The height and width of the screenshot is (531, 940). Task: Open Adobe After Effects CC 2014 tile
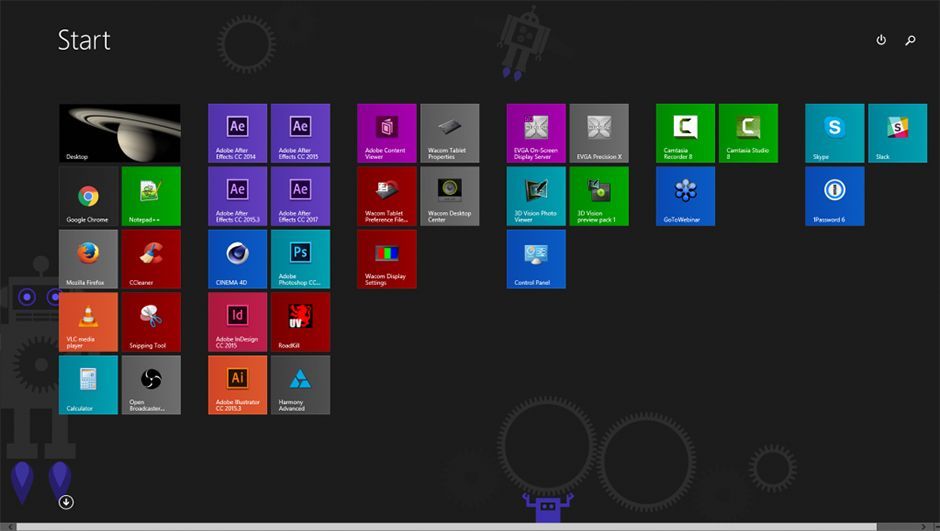(237, 133)
